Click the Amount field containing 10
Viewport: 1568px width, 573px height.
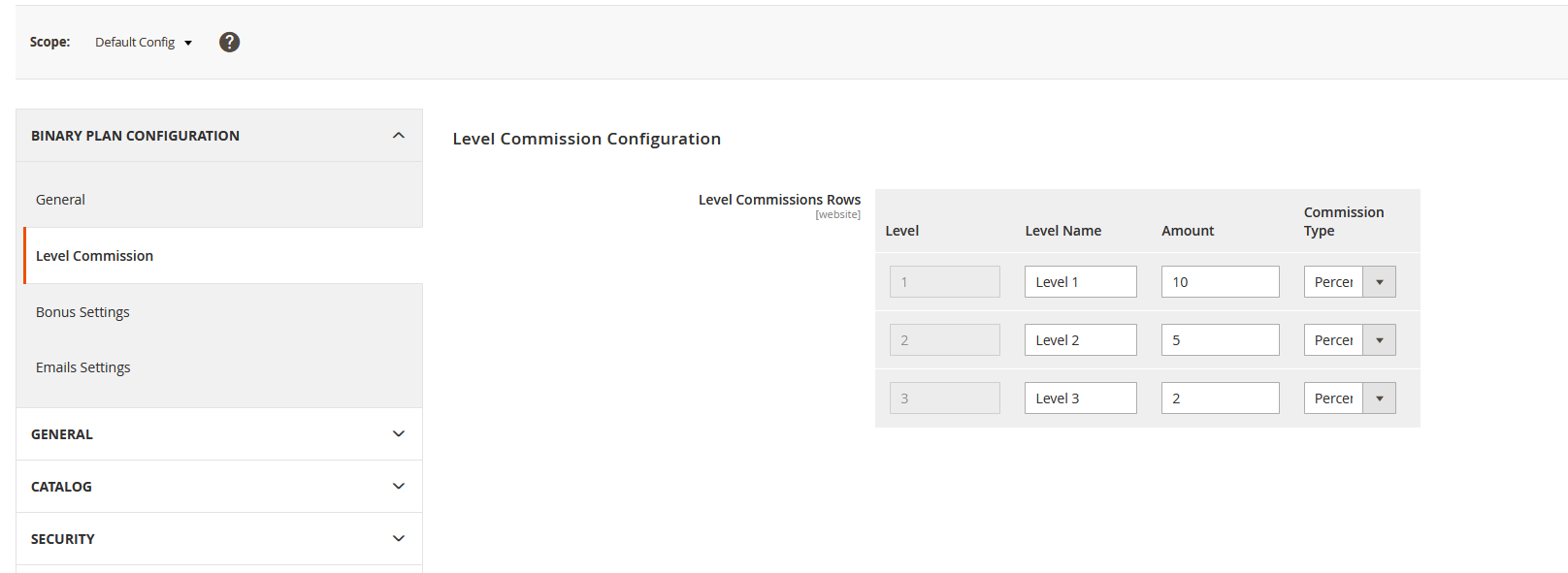pyautogui.click(x=1220, y=281)
